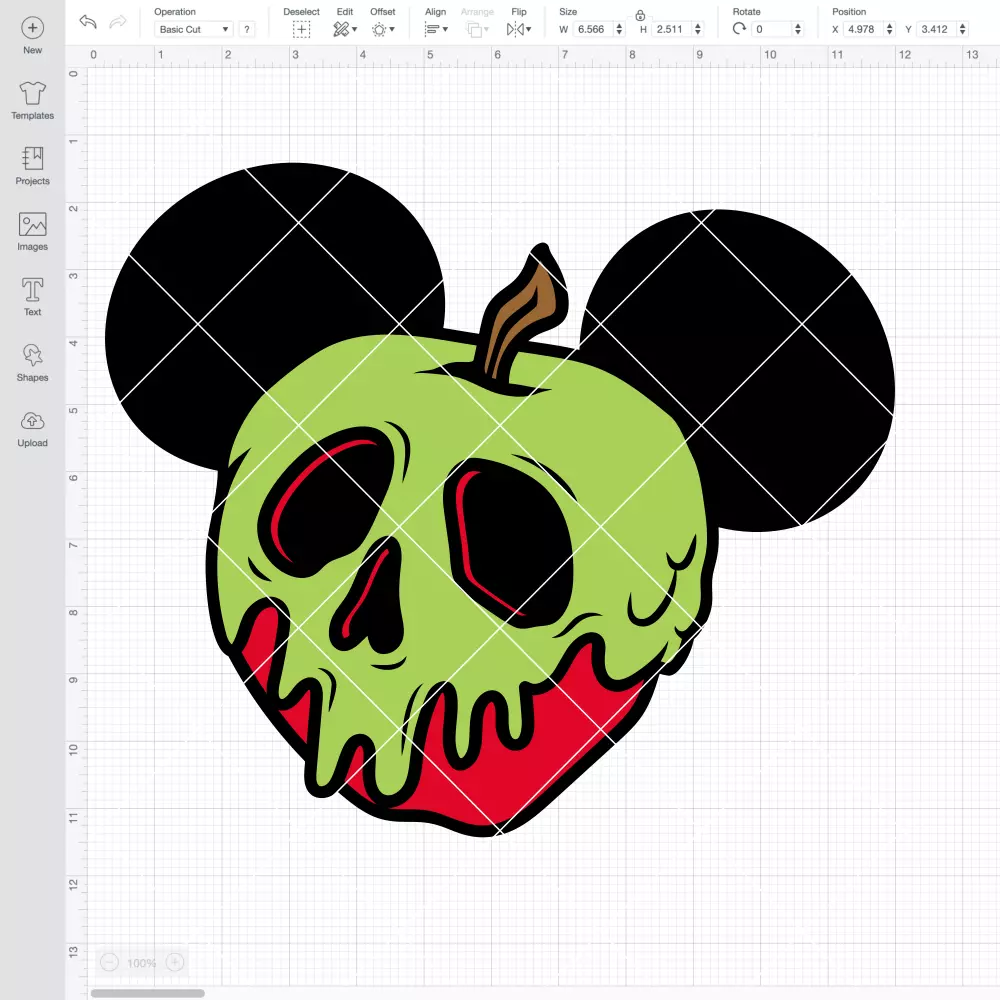Open the Projects panel
Viewport: 1000px width, 1000px height.
tap(33, 166)
